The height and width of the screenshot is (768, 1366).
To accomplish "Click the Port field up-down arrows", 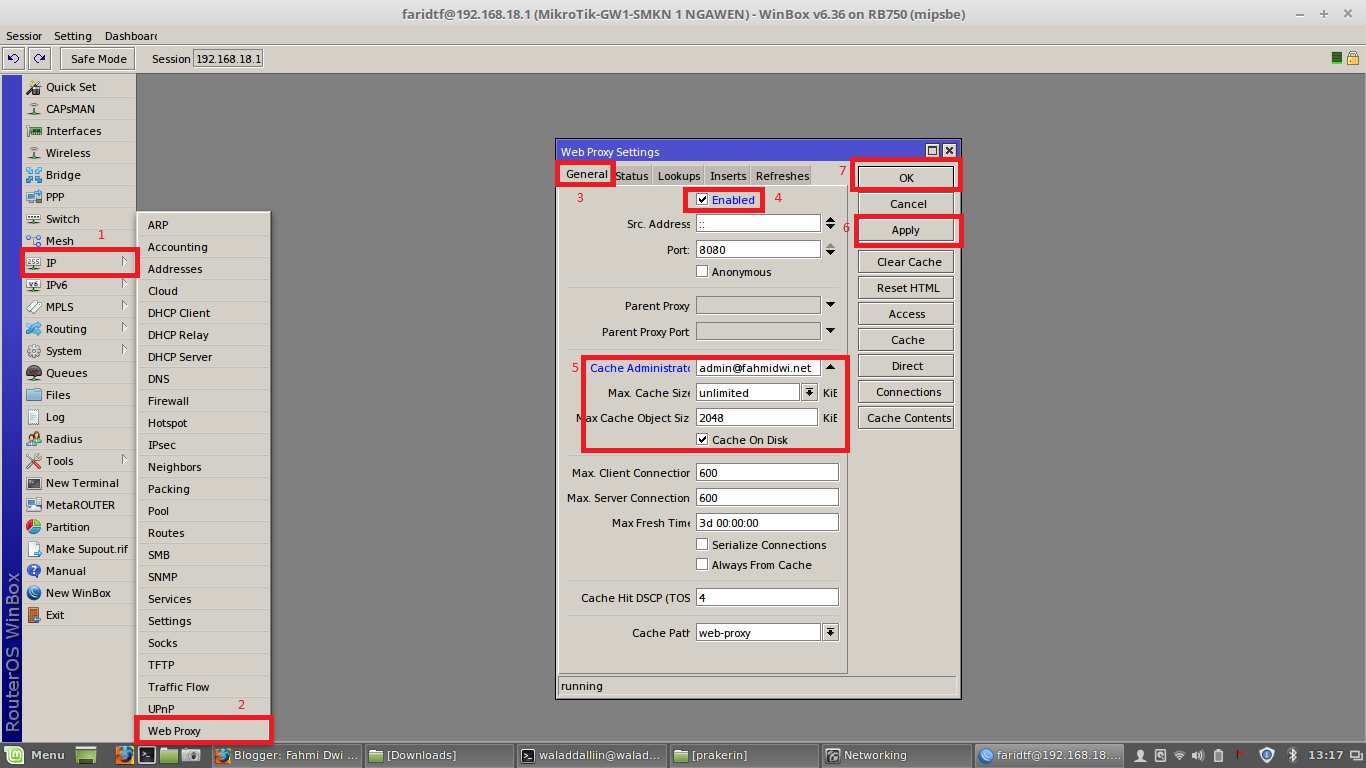I will click(830, 250).
